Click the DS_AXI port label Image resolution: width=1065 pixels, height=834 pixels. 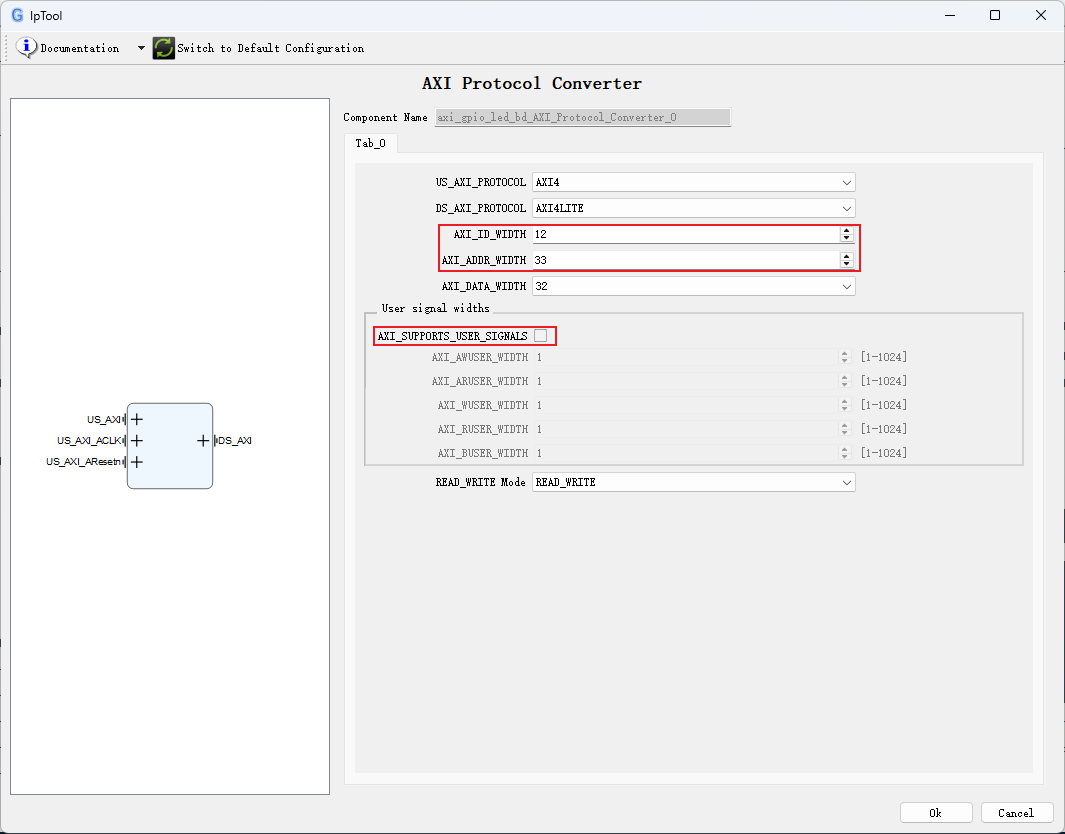[x=235, y=441]
